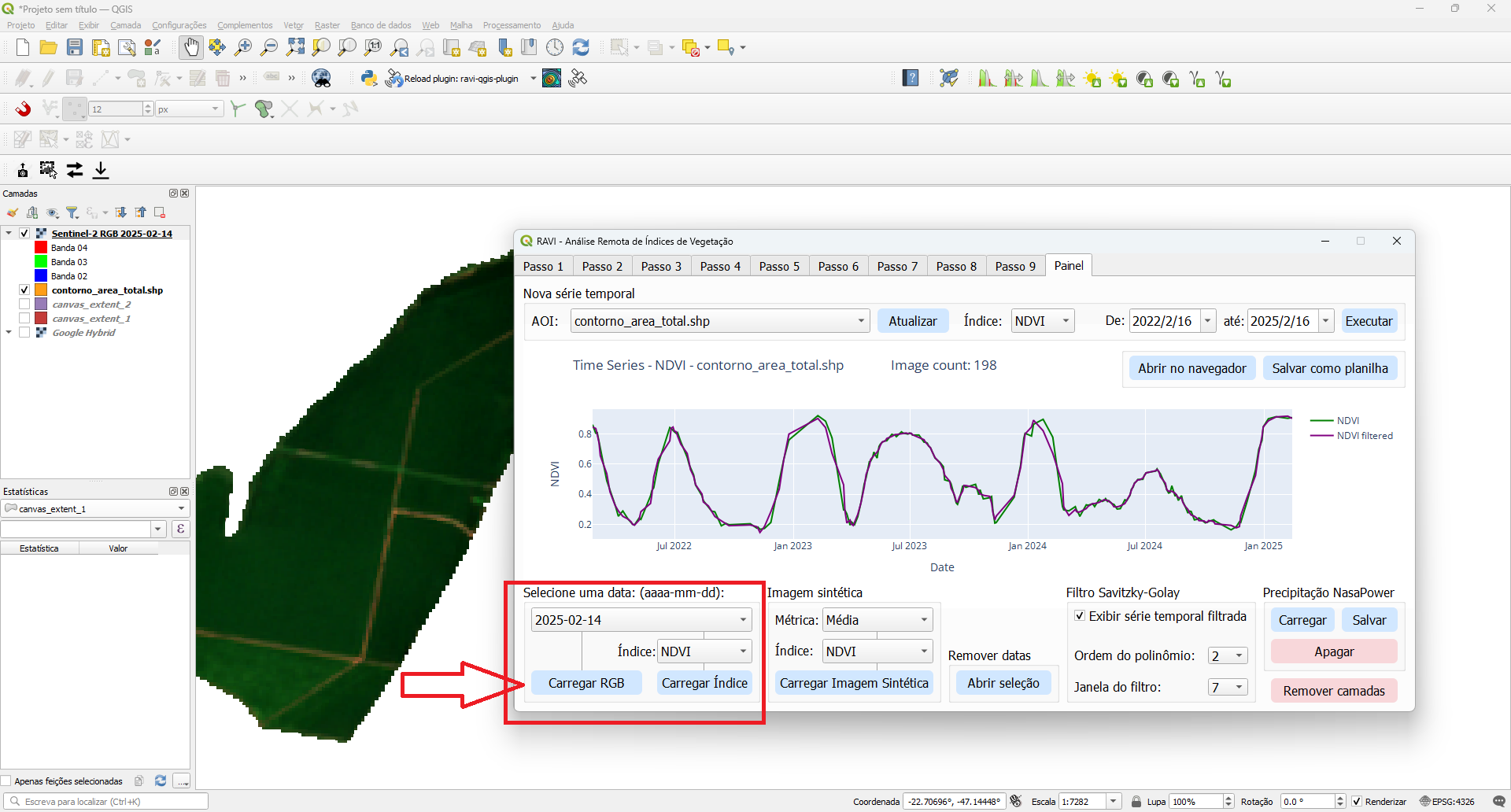Screen dimensions: 1511x812
Task: Click the messages log icon in status bar
Action: coord(1498,801)
